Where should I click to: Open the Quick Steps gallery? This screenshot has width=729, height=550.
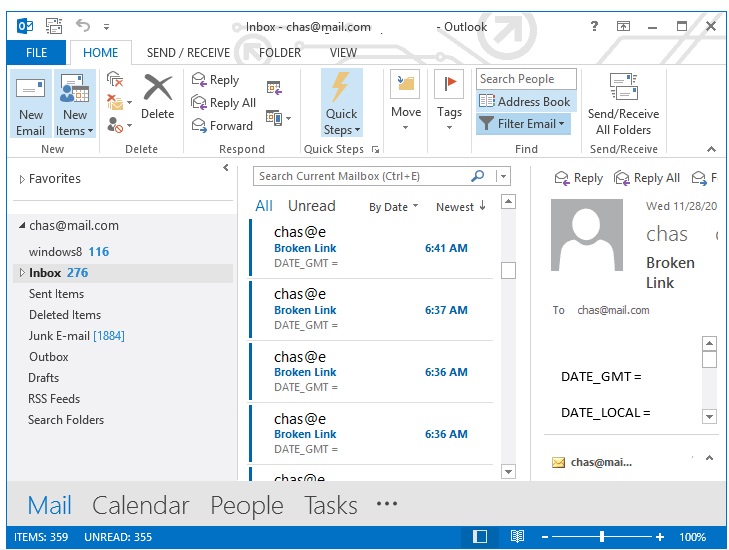click(x=342, y=103)
